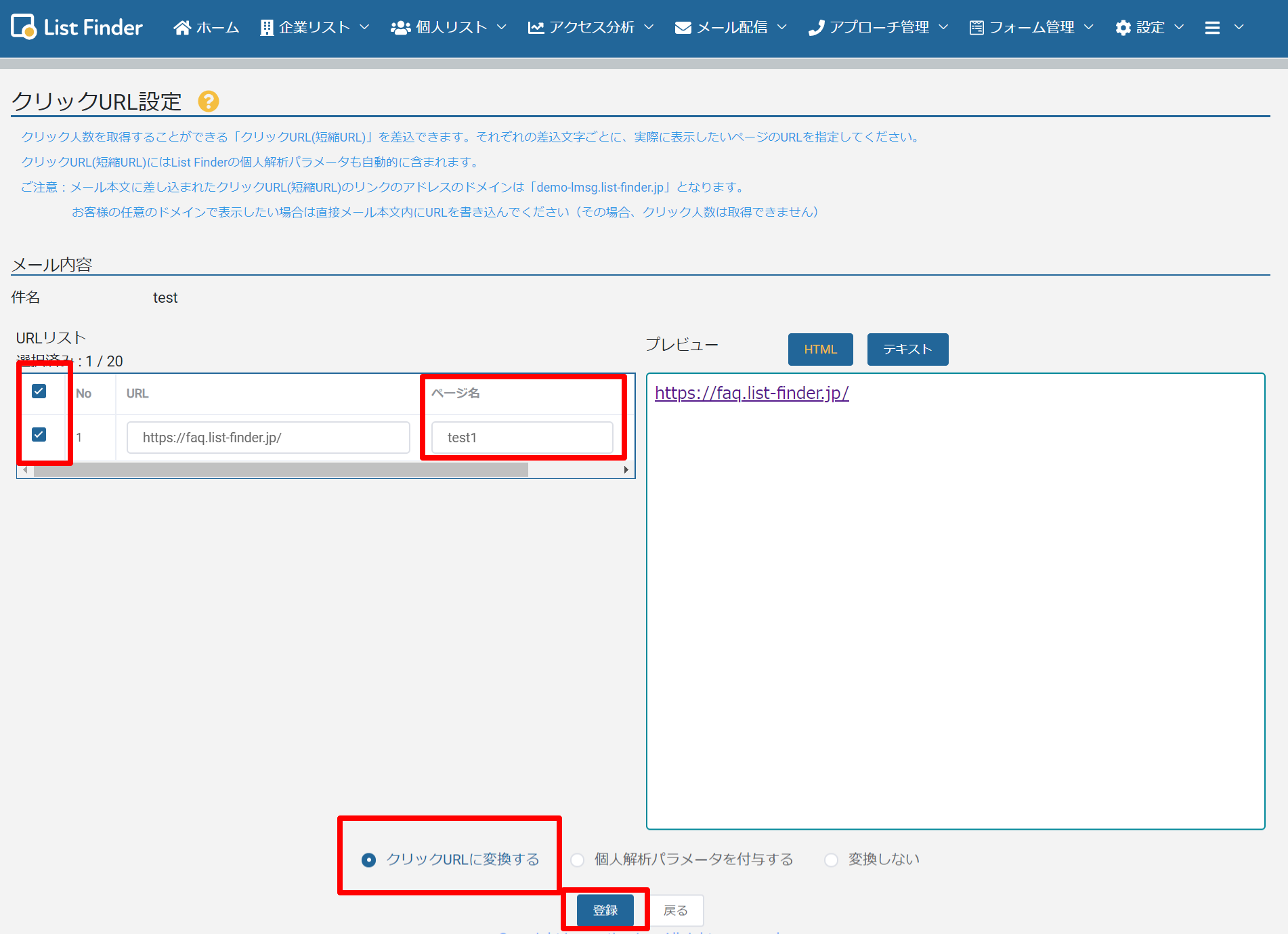Toggle the select-all checkbox in URL list header
Image resolution: width=1288 pixels, height=934 pixels.
(x=39, y=391)
